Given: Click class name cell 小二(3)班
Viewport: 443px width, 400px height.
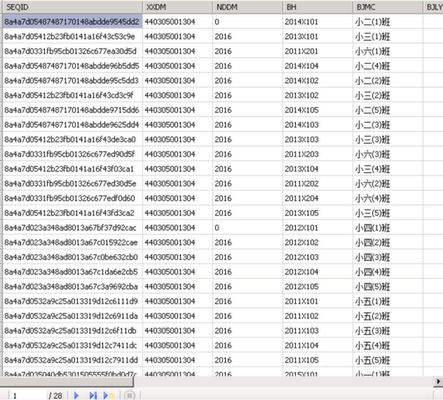Looking at the screenshot, I should pos(388,125).
